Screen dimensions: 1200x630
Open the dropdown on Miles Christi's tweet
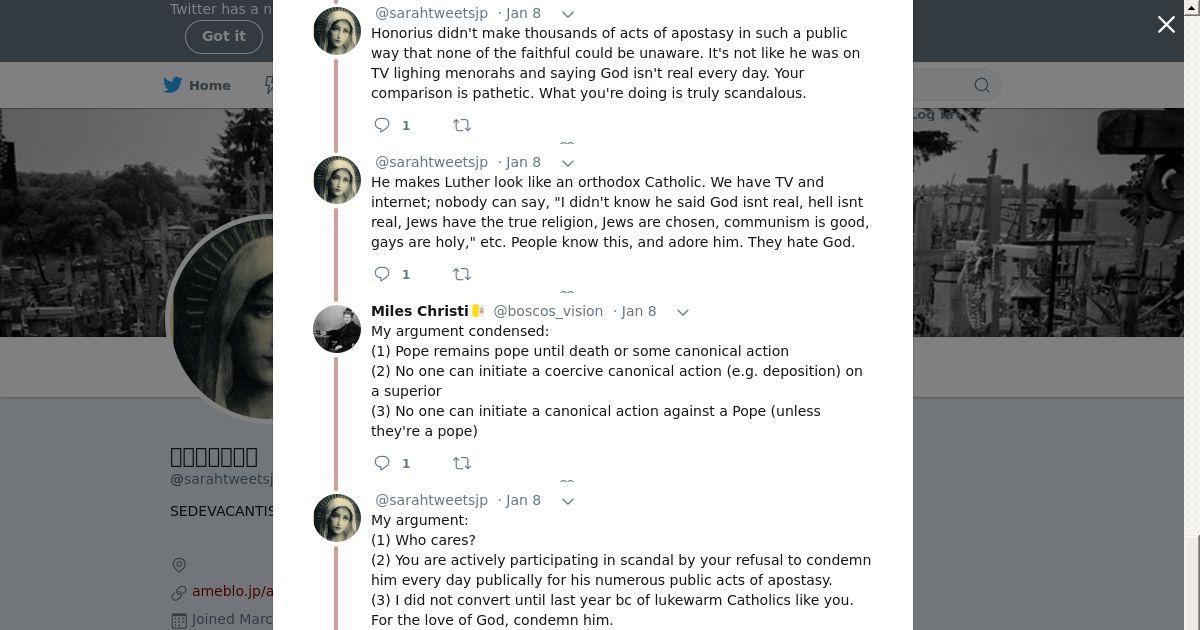pyautogui.click(x=683, y=312)
